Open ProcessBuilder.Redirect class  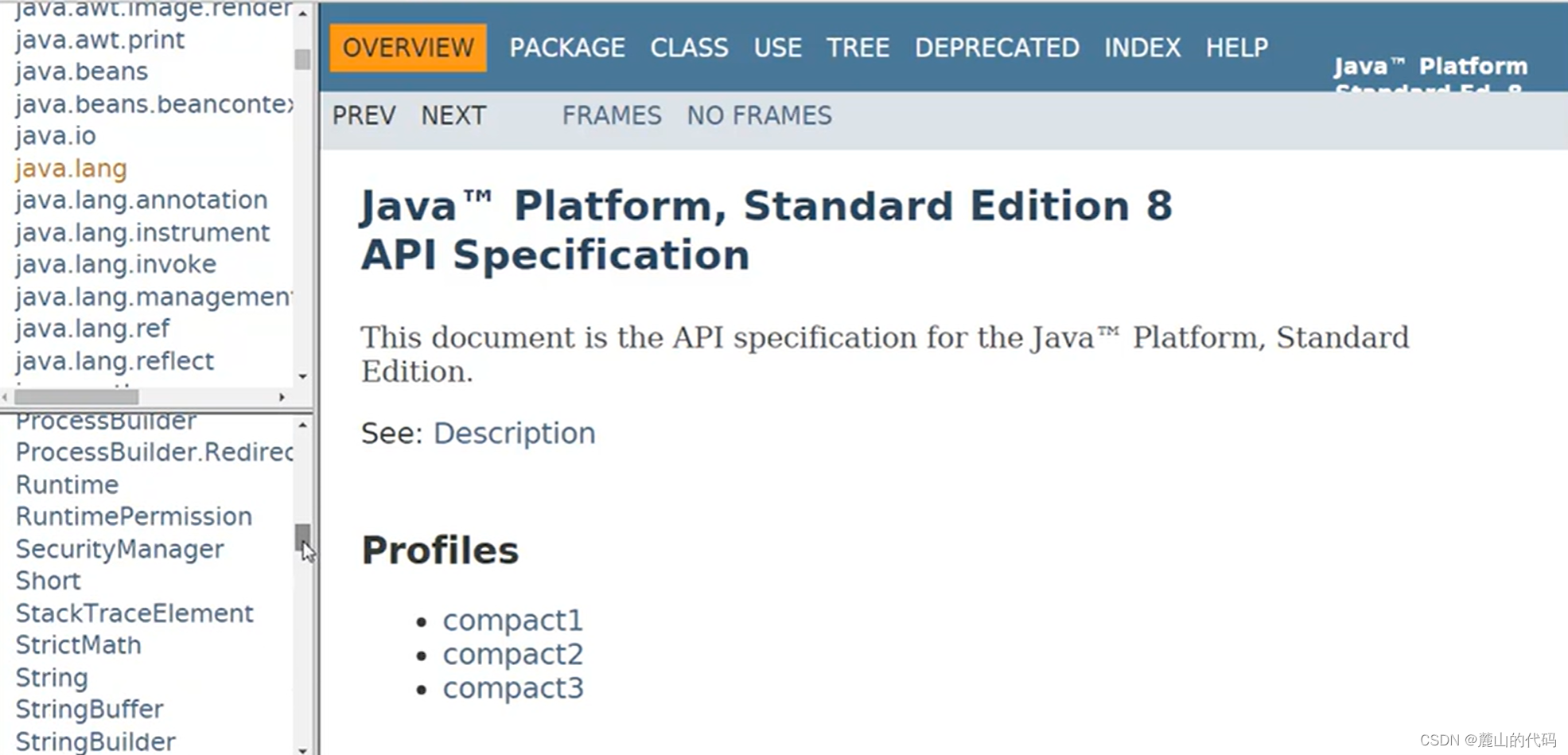click(x=154, y=452)
